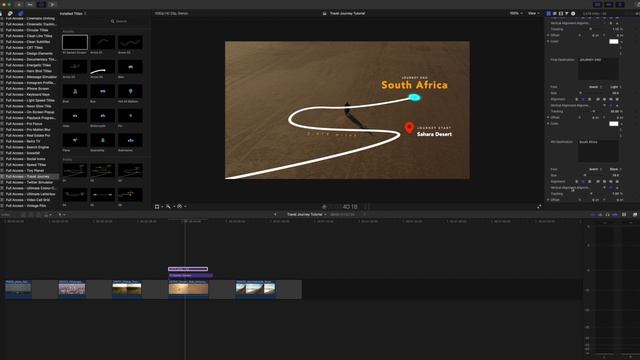
Task: Select the first clip in the timeline
Action: pos(18,289)
